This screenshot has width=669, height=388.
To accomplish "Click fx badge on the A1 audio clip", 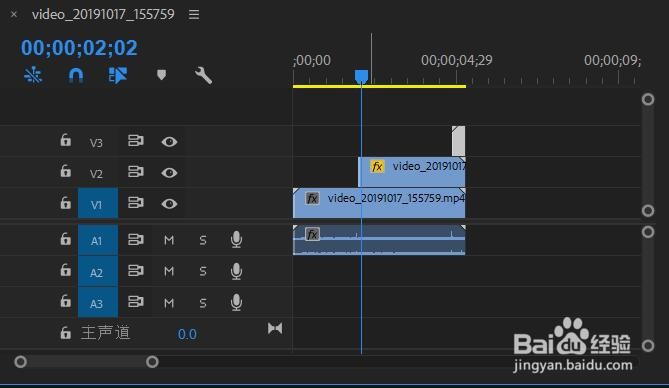I will 312,234.
